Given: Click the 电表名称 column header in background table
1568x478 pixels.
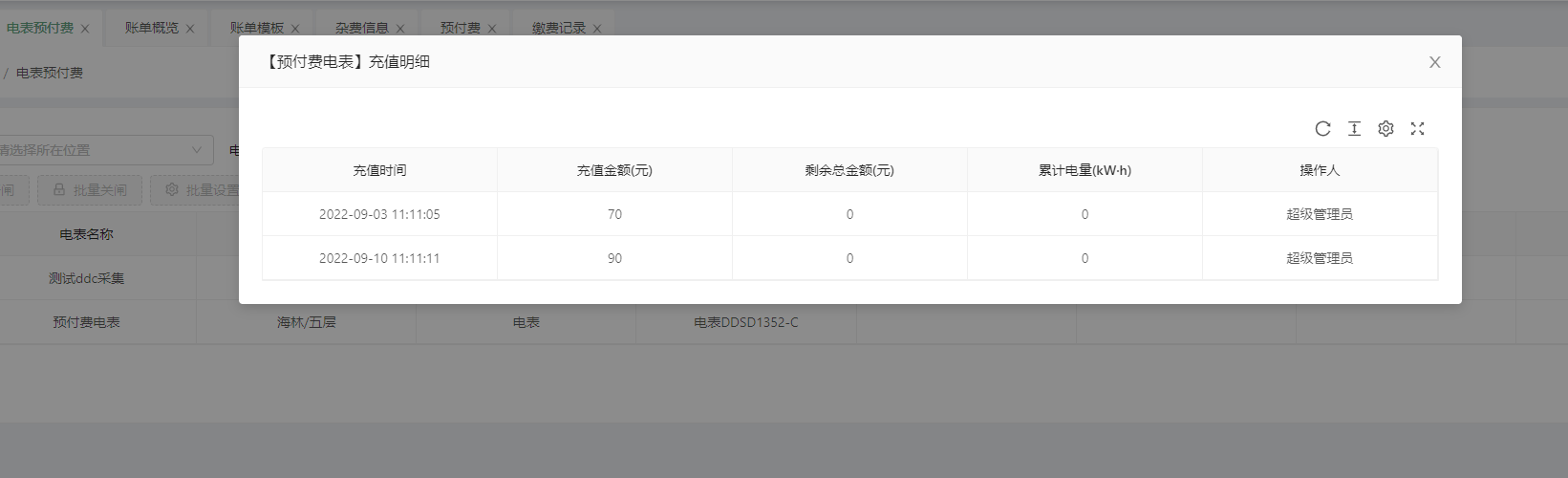Looking at the screenshot, I should tap(87, 234).
